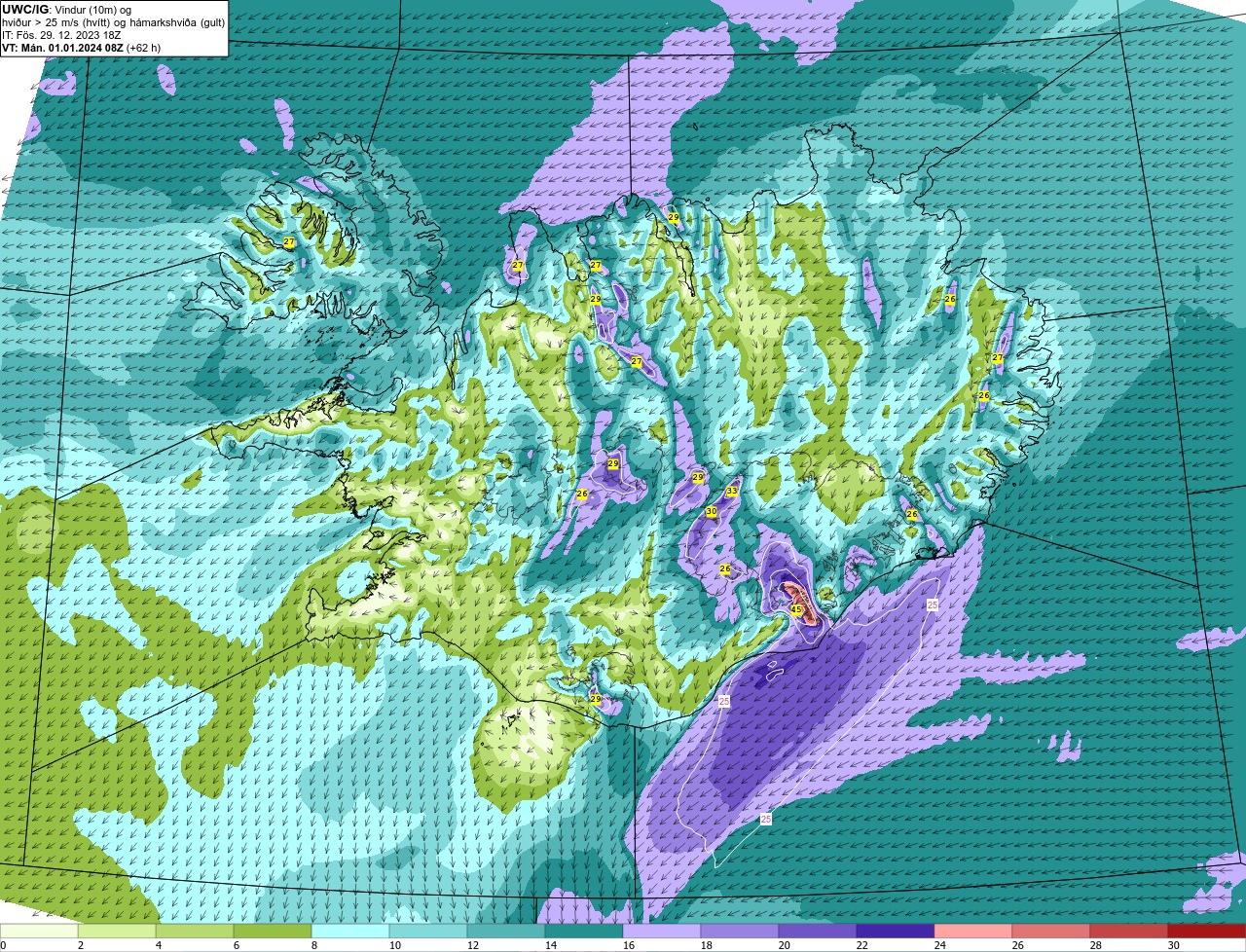Click the legend scale number 18

click(707, 945)
